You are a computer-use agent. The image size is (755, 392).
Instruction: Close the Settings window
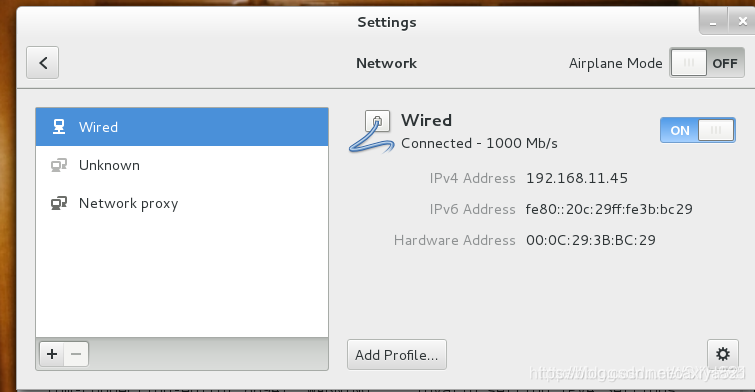tap(742, 22)
